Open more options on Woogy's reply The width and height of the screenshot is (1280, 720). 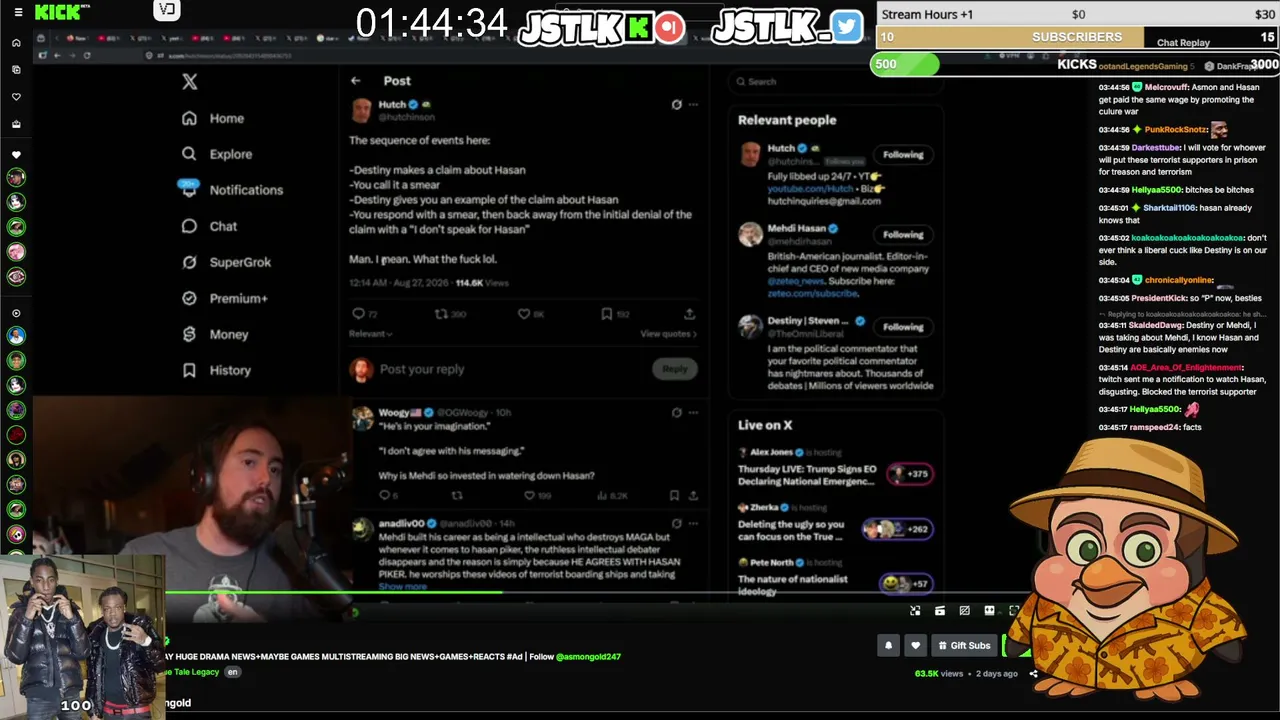(x=693, y=412)
